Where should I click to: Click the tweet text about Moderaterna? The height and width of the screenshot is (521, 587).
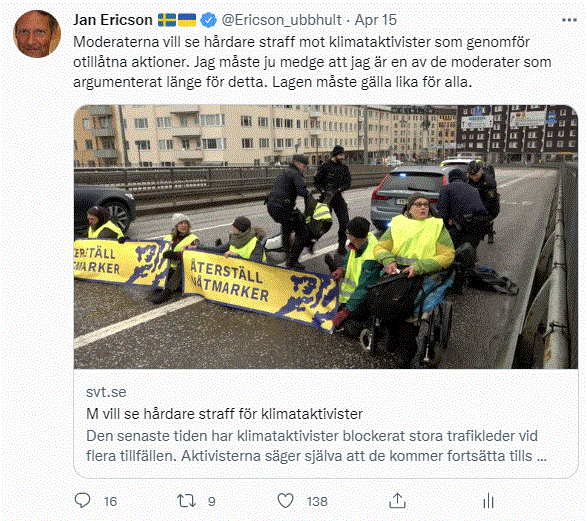pyautogui.click(x=312, y=62)
